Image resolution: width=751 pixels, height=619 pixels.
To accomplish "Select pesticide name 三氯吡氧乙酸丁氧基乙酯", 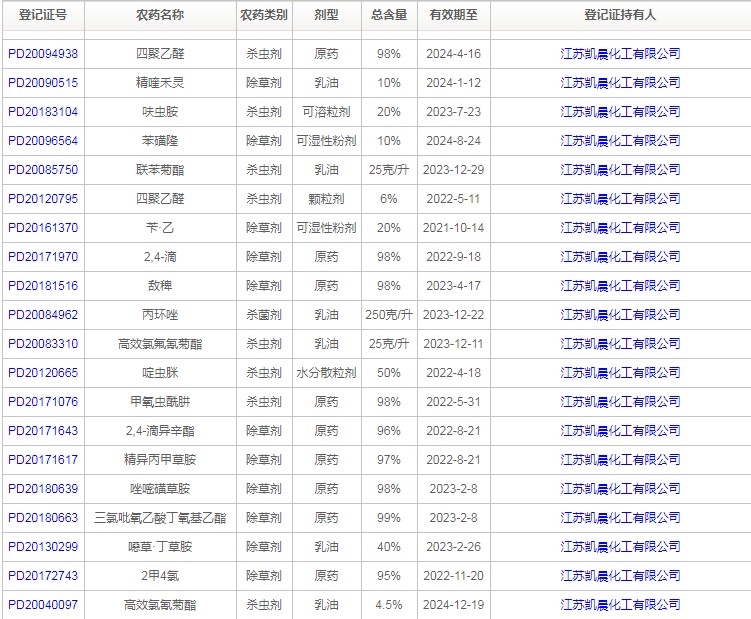I will pyautogui.click(x=160, y=517).
